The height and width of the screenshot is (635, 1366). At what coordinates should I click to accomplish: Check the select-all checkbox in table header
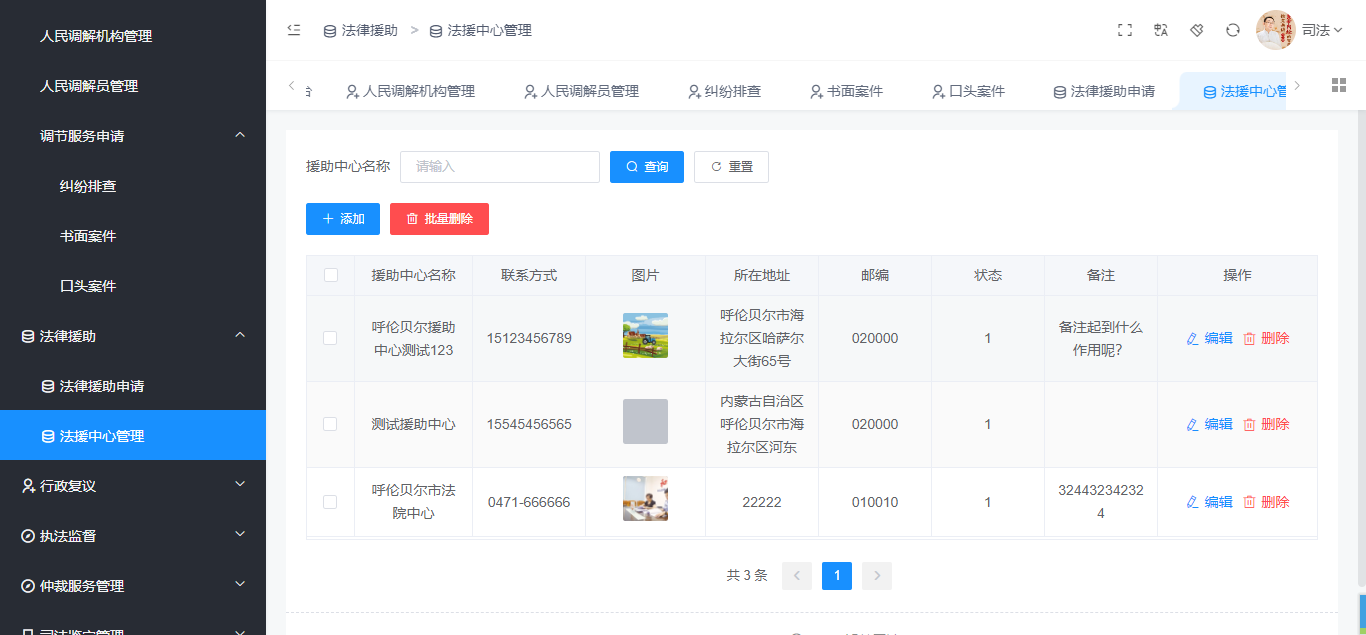point(331,275)
